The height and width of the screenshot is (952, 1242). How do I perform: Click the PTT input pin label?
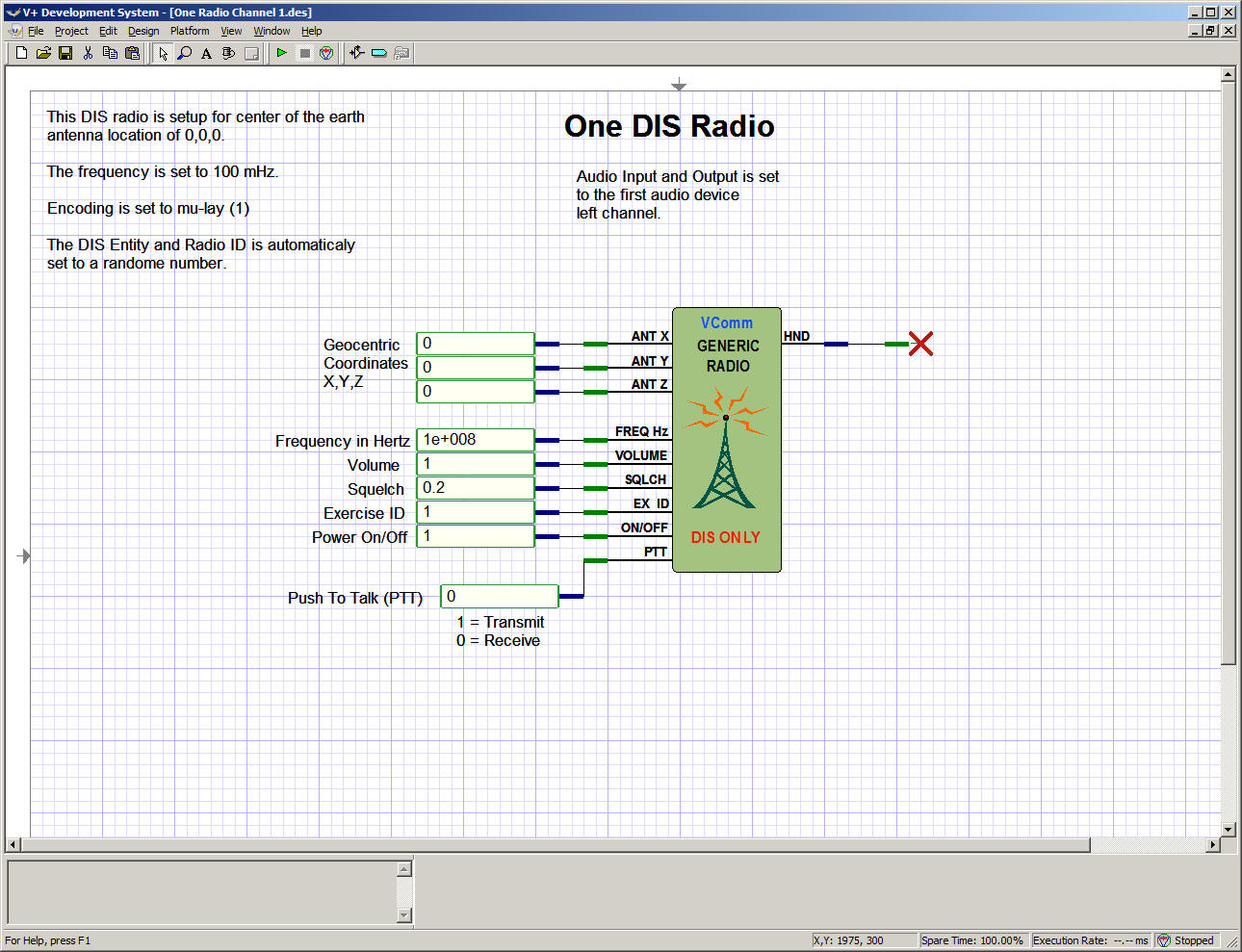tap(656, 552)
